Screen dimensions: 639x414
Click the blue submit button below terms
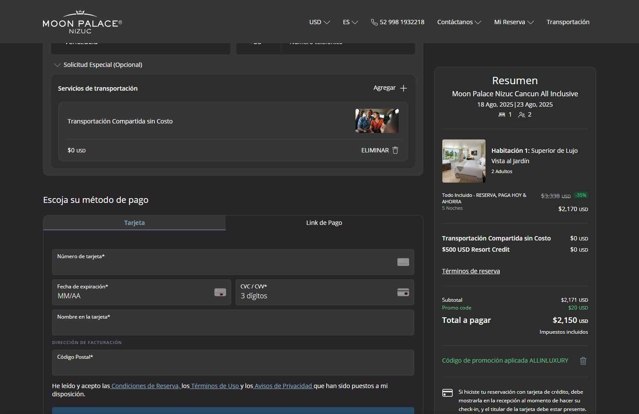click(x=233, y=410)
